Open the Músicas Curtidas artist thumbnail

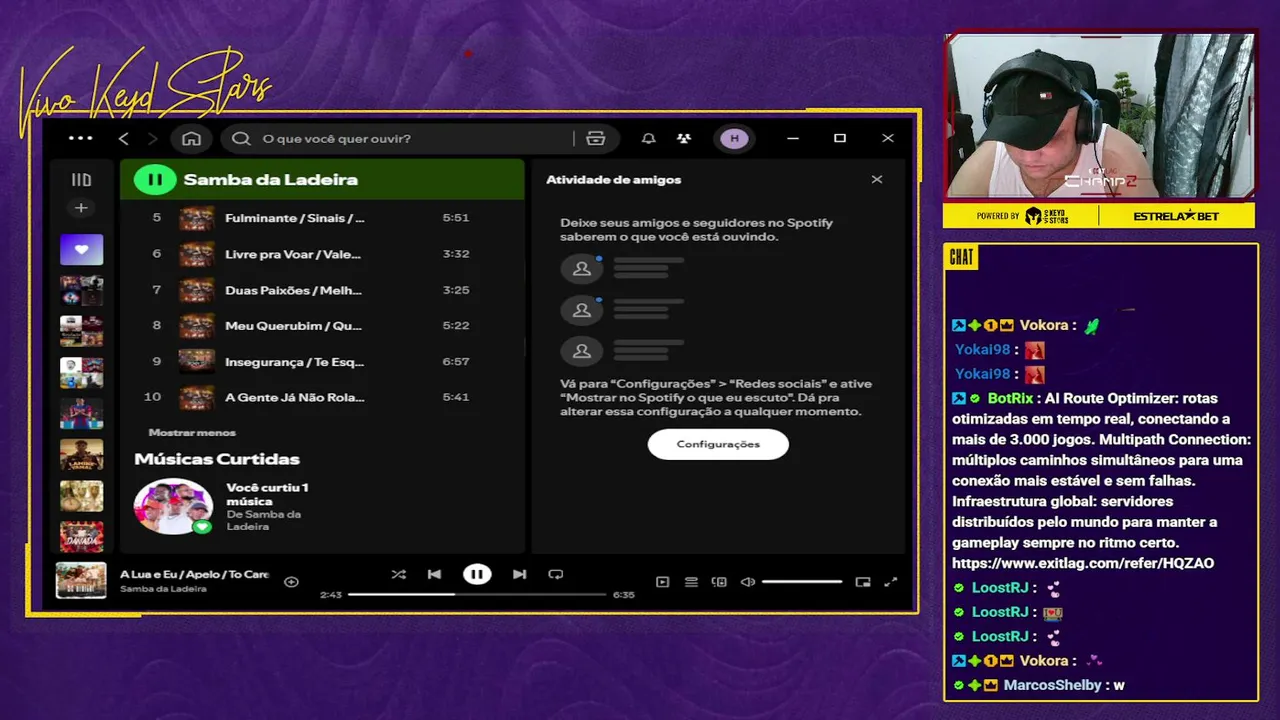(x=173, y=506)
